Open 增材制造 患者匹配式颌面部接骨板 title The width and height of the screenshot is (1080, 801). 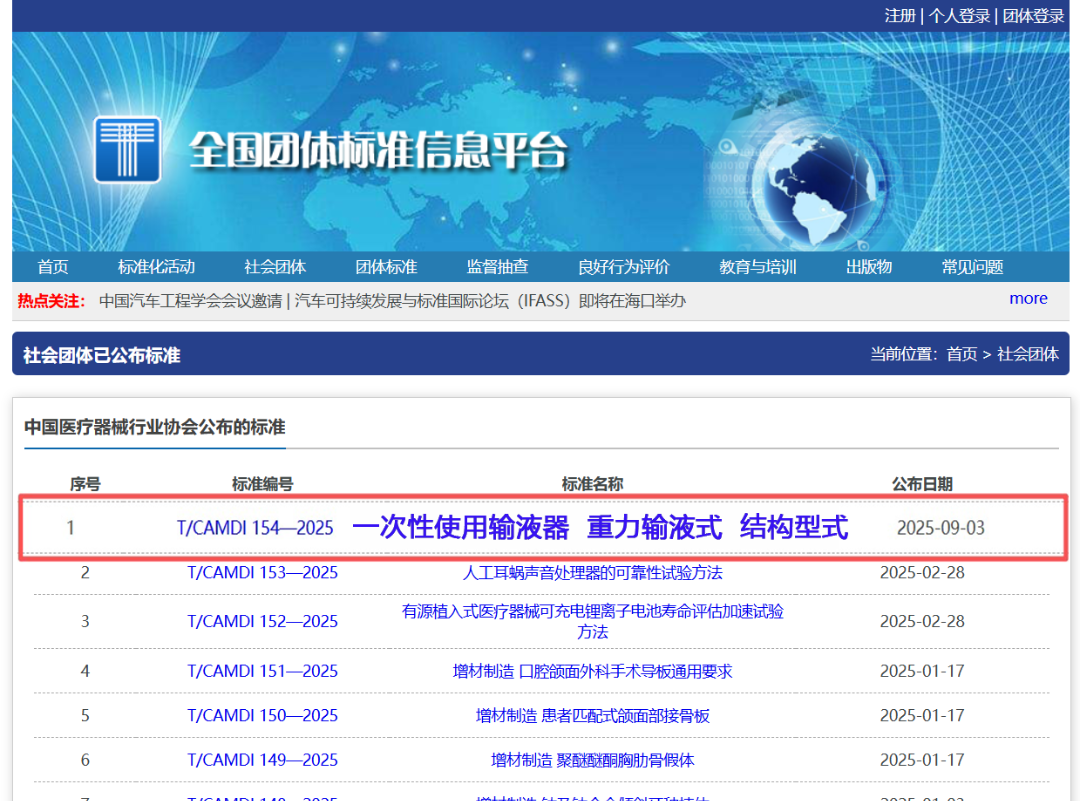(x=592, y=716)
